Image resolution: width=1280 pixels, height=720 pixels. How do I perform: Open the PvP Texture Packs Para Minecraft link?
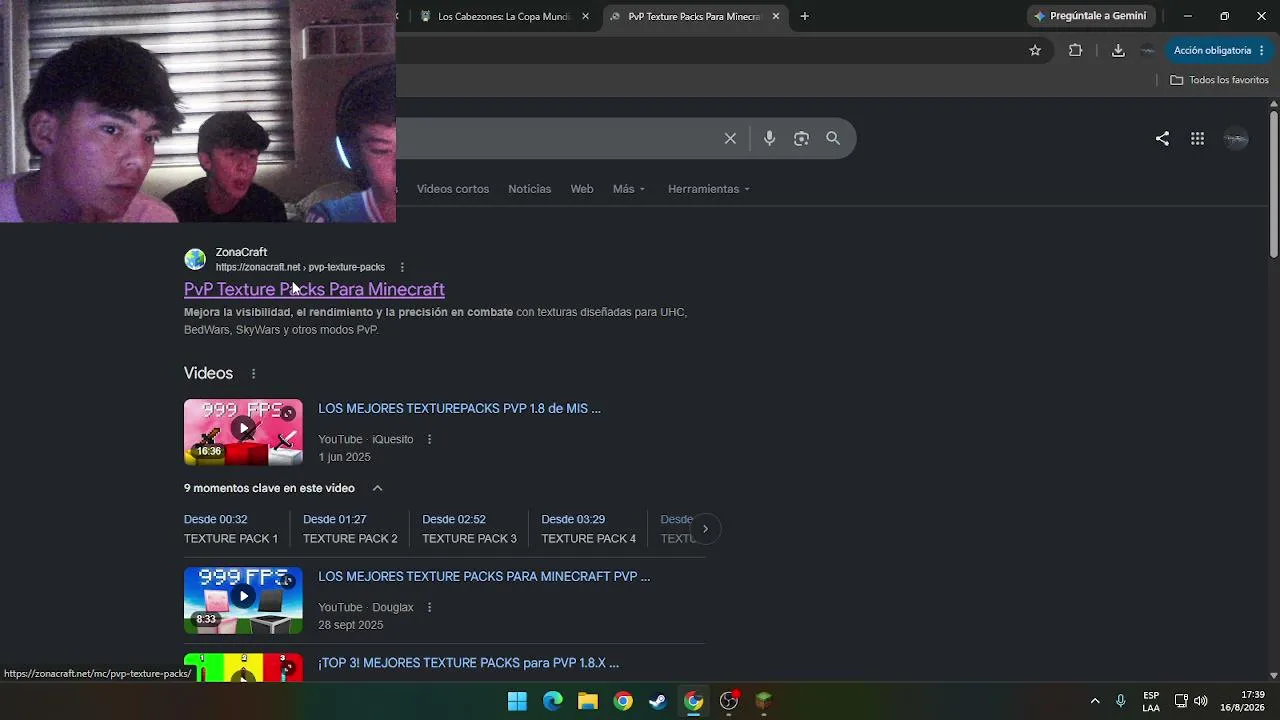point(314,289)
